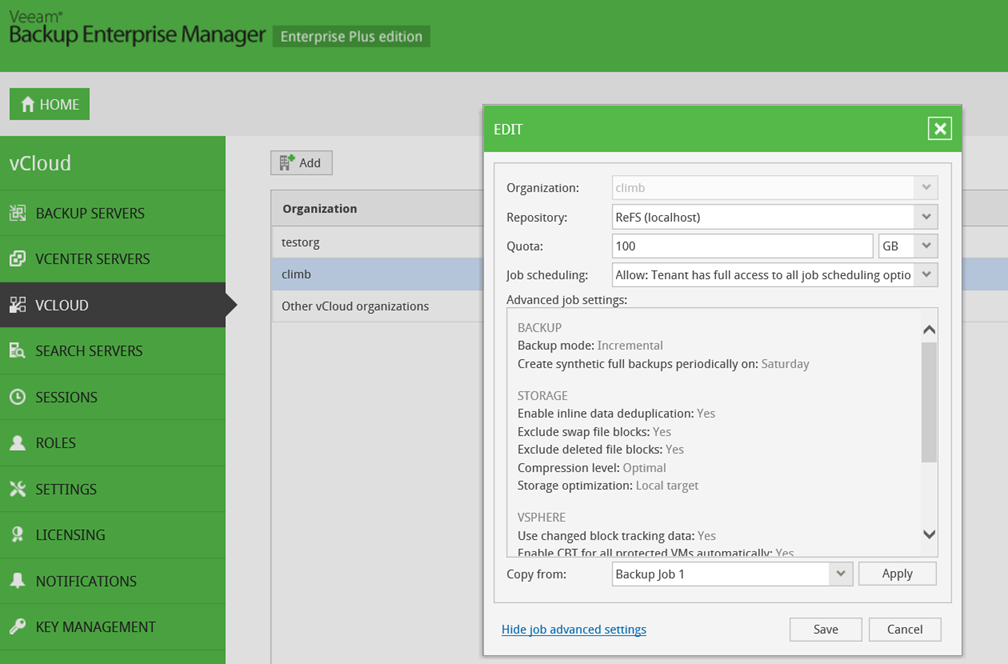Click the Roles person icon
The width and height of the screenshot is (1008, 664).
17,443
